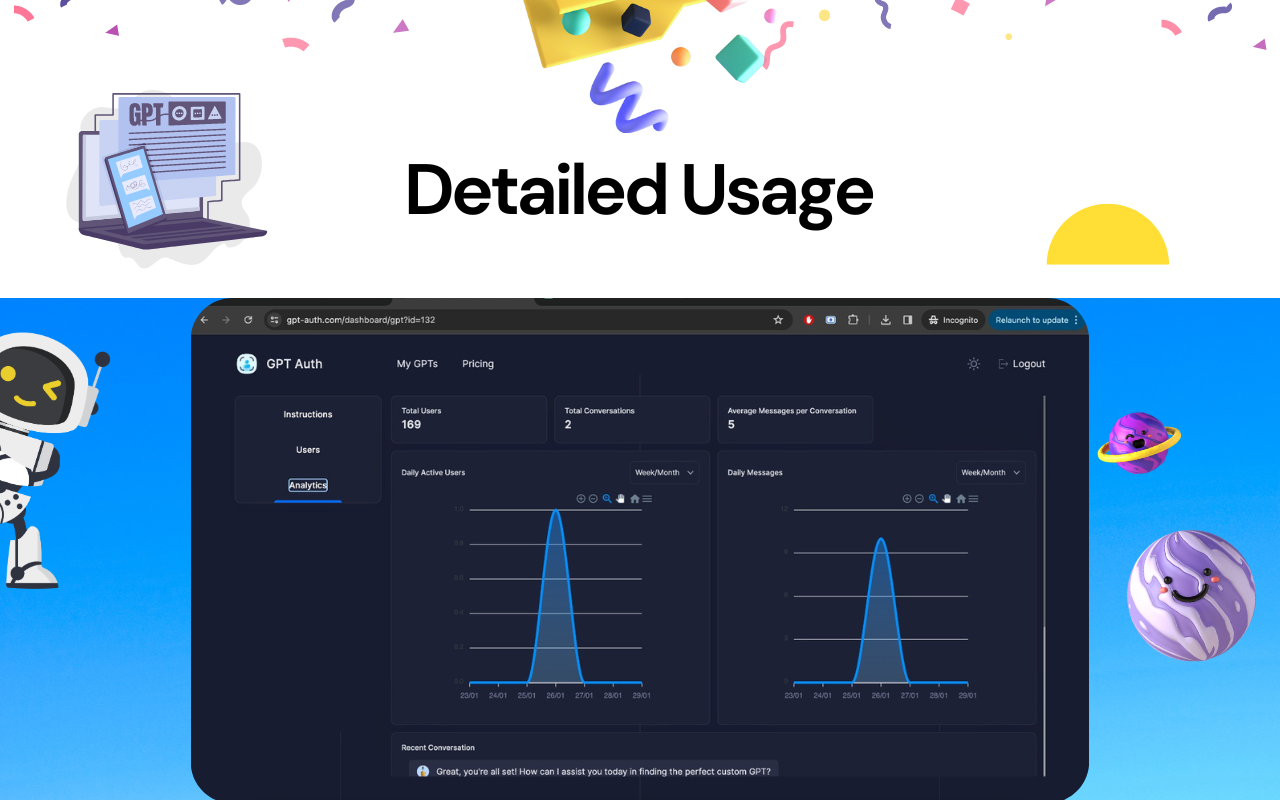Click the 26/01 label on Daily Active Users chart
The image size is (1280, 800).
(x=555, y=695)
